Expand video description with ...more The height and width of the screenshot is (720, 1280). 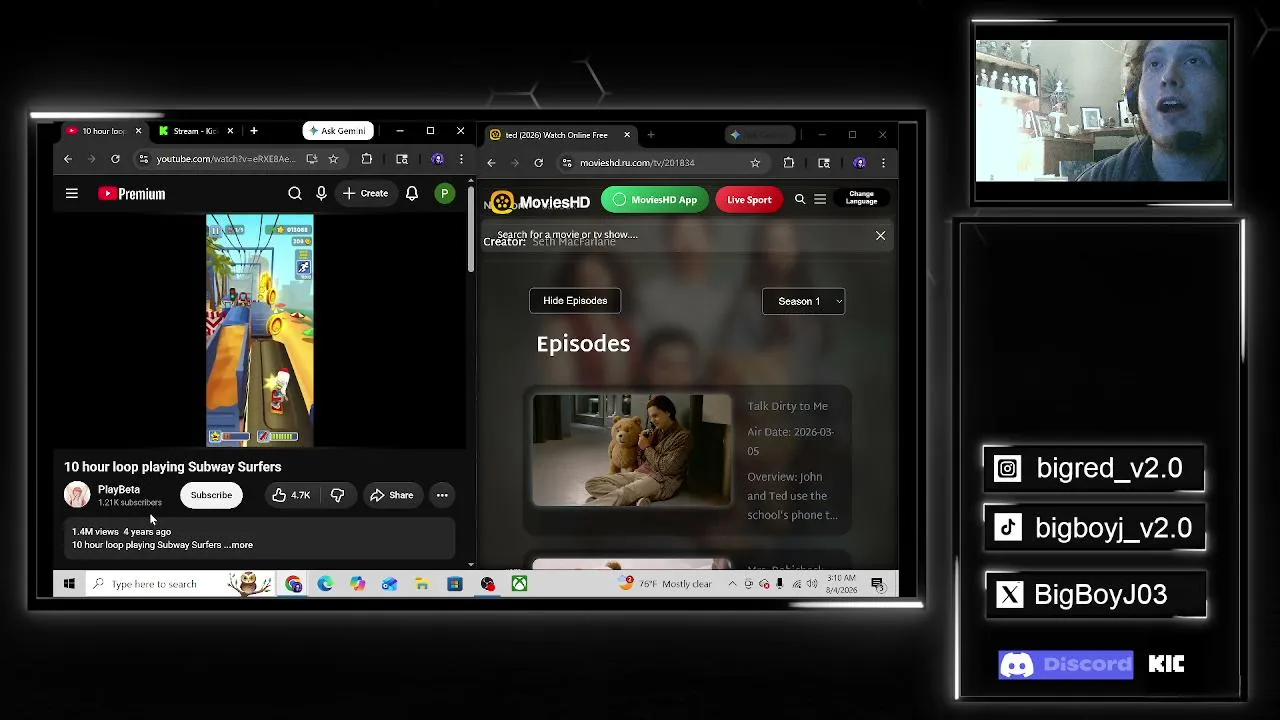(239, 545)
